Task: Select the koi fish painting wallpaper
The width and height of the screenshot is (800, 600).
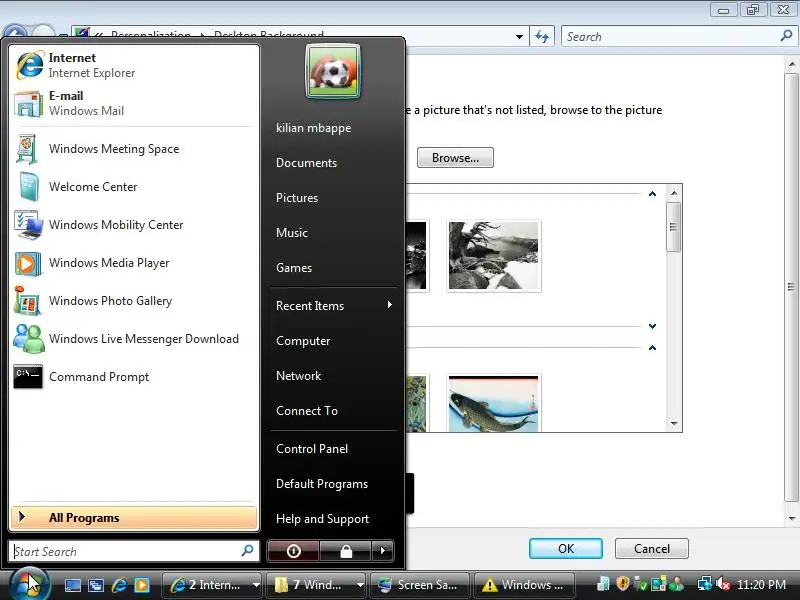Action: 493,404
